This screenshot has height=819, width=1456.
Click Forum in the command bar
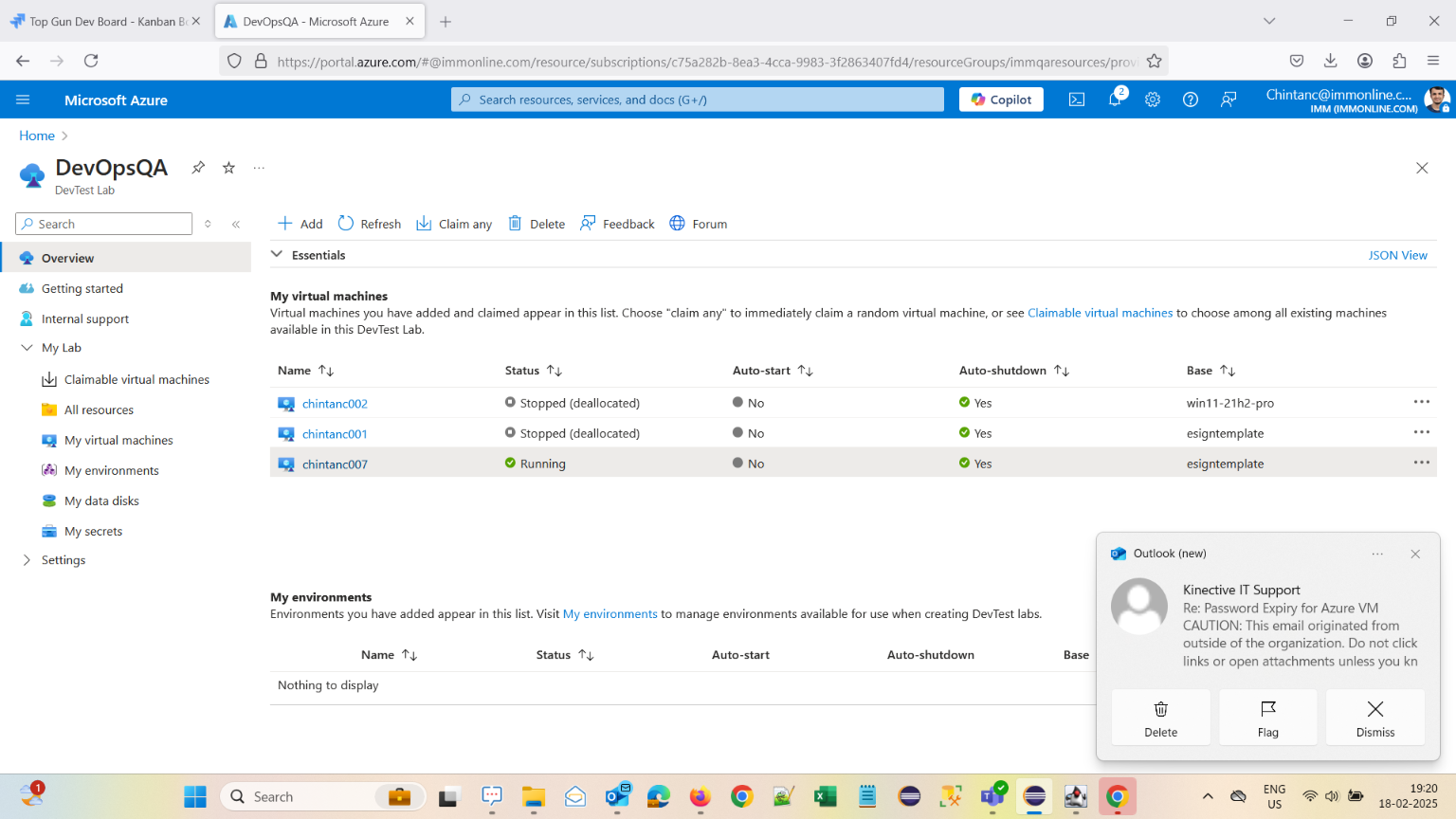[x=699, y=224]
